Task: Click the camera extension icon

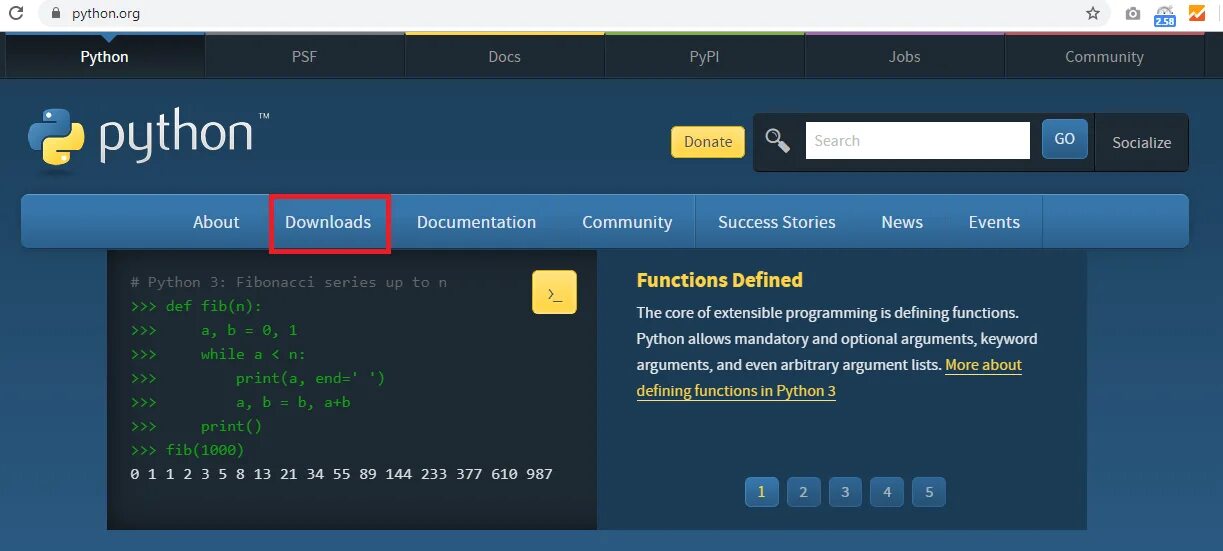Action: pos(1133,14)
